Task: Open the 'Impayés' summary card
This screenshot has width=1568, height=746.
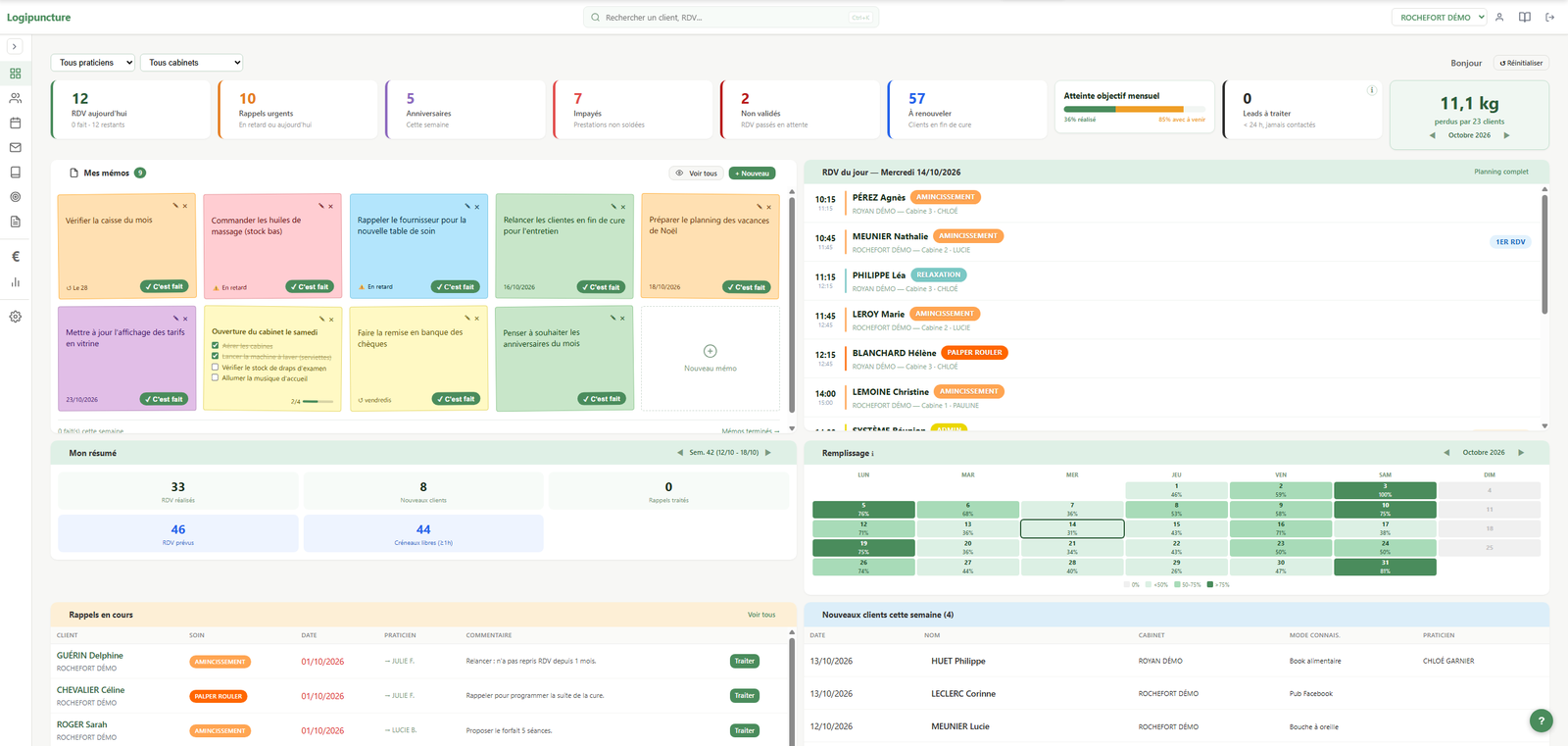Action: [x=633, y=110]
